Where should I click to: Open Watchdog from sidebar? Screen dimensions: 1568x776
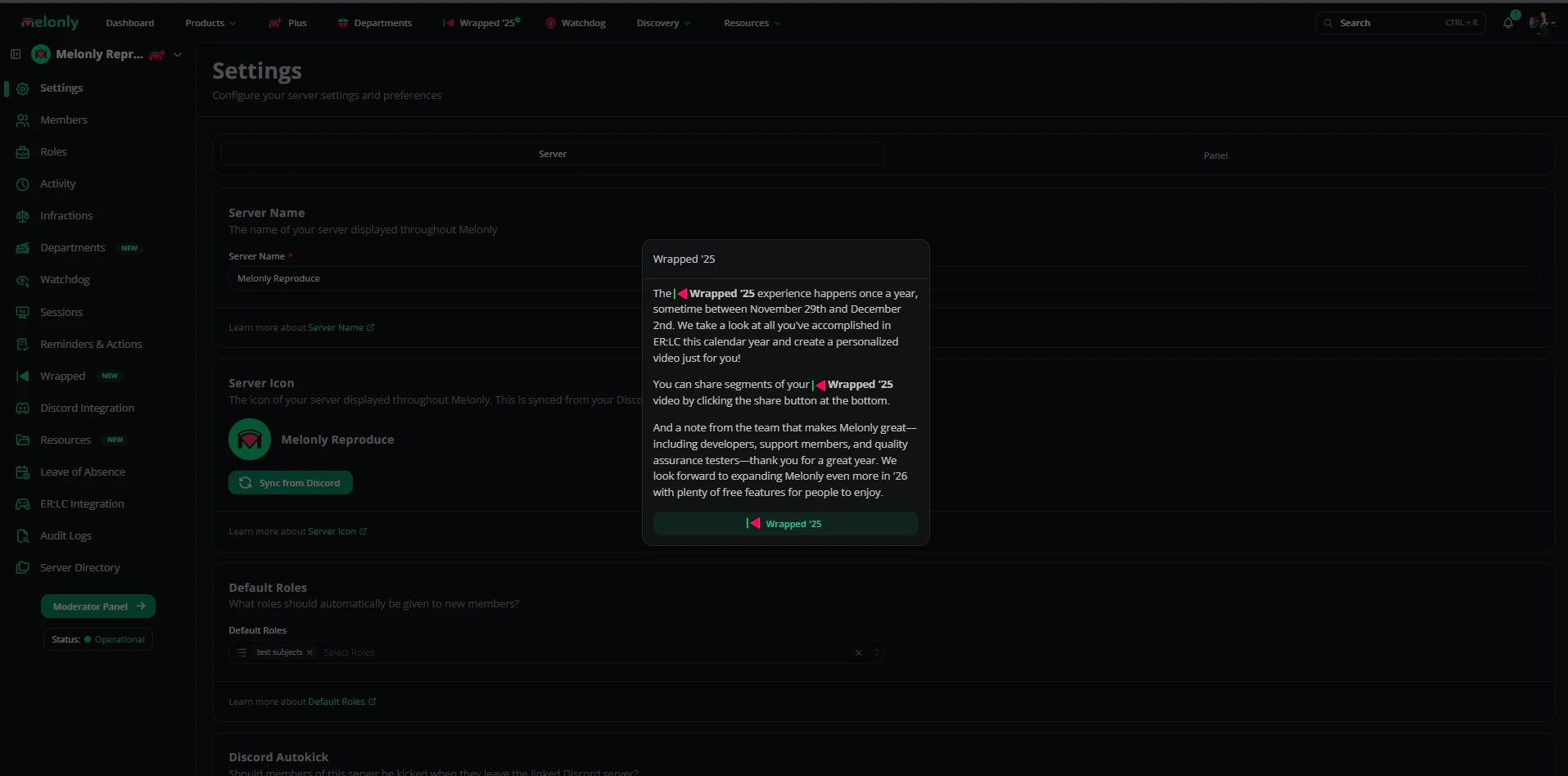tap(65, 279)
